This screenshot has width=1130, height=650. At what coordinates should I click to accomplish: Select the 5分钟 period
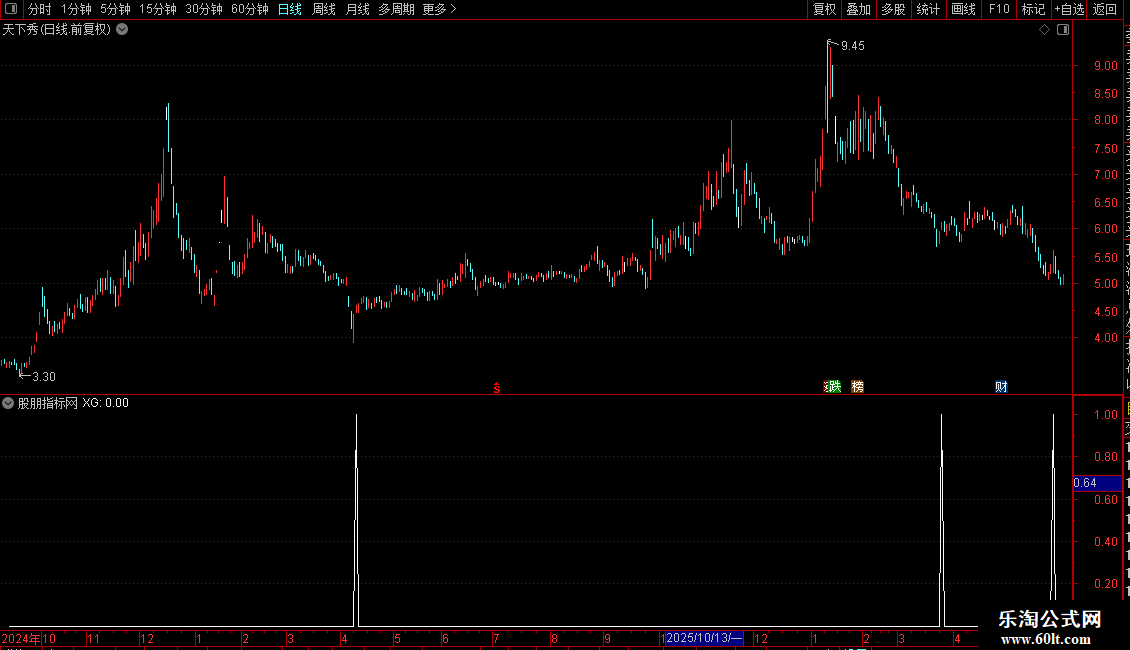pyautogui.click(x=115, y=9)
